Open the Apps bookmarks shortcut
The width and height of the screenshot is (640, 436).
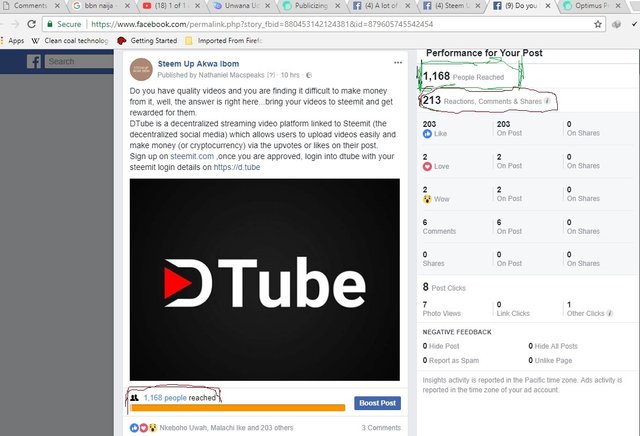pos(13,40)
